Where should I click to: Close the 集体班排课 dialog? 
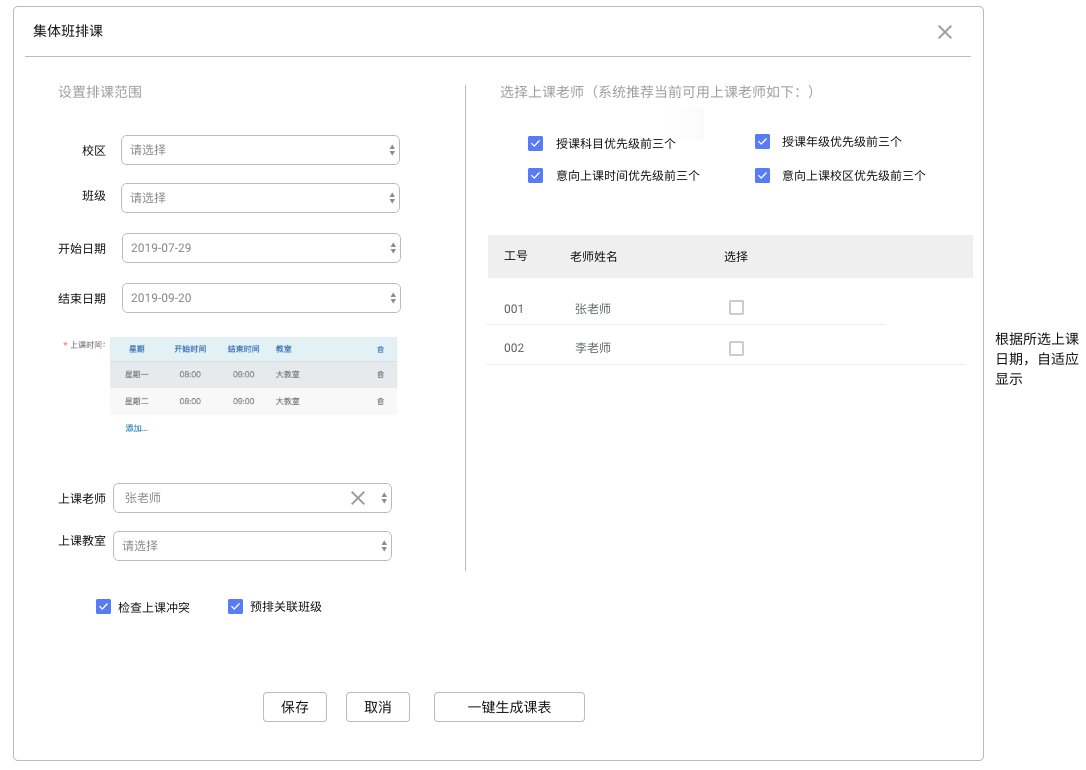[x=945, y=32]
